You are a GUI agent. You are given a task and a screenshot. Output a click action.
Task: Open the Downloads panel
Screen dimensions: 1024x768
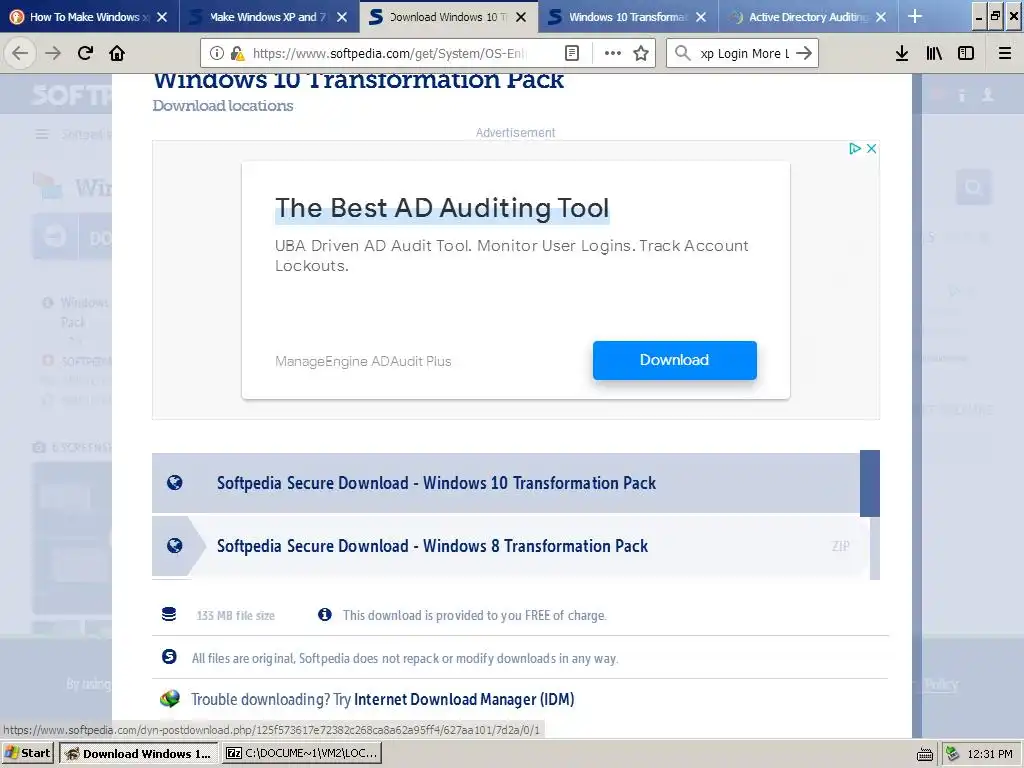[902, 53]
